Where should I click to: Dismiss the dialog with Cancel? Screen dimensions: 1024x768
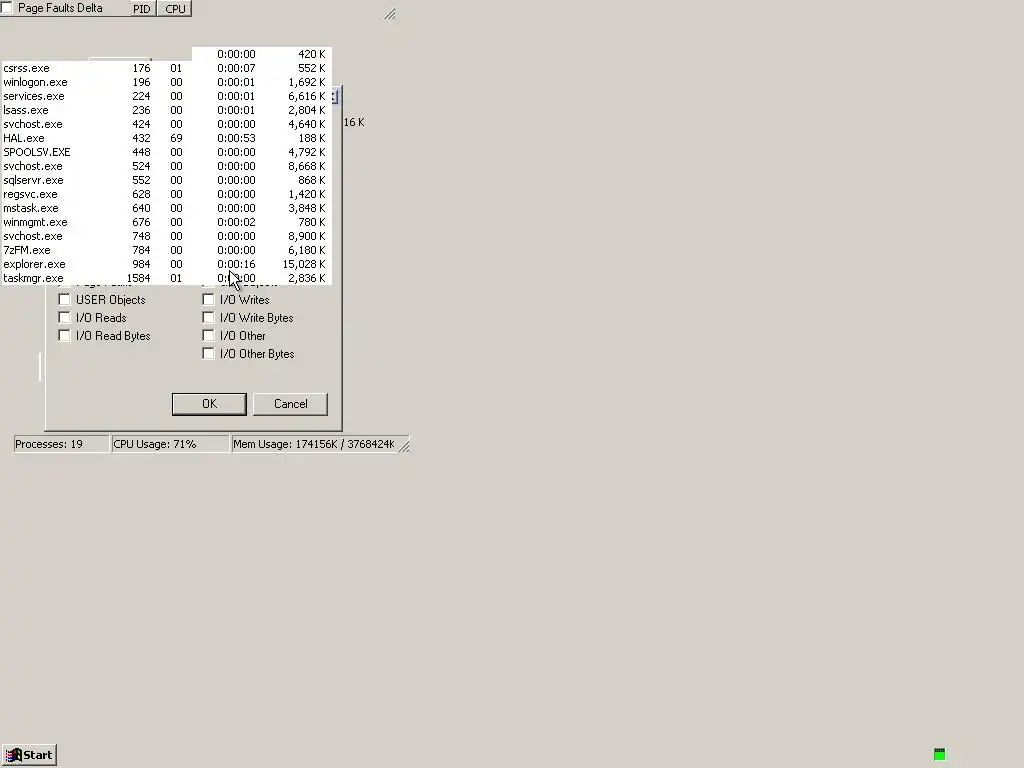click(291, 404)
